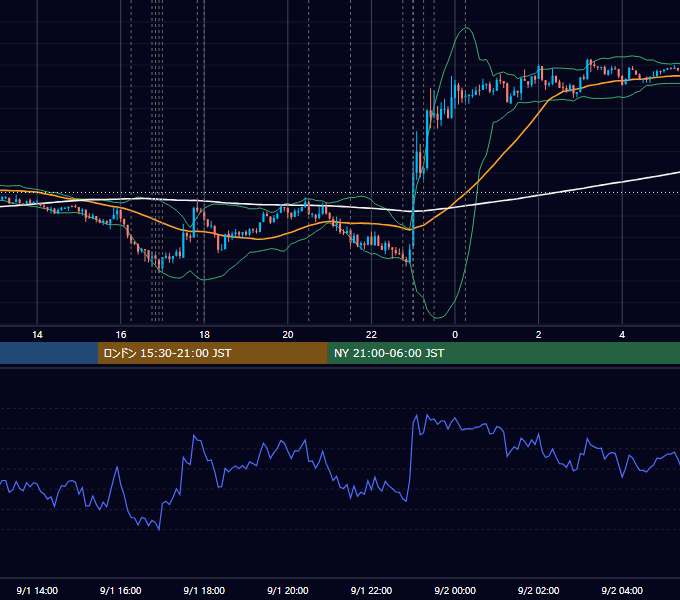Click the 9/2 02:00 date label
The height and width of the screenshot is (600, 680).
coord(539,590)
